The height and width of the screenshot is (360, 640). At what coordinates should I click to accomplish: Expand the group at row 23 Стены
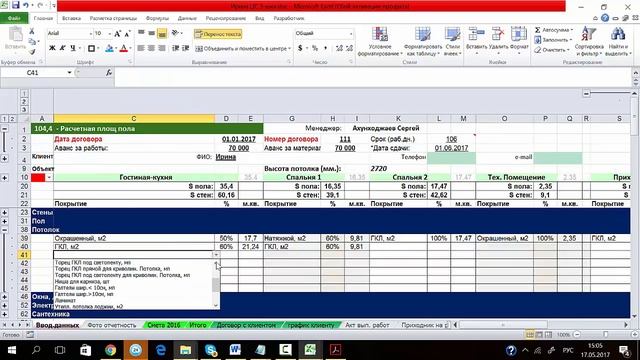[x=4, y=212]
